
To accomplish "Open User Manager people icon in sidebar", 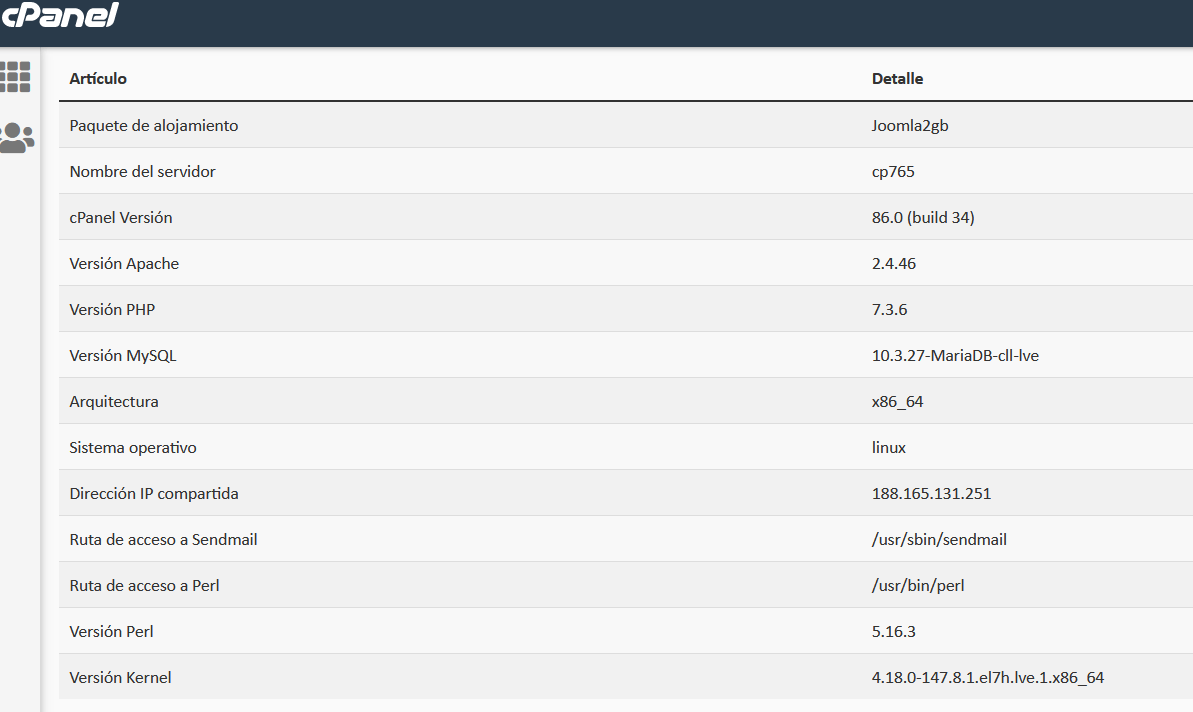I will tap(17, 138).
